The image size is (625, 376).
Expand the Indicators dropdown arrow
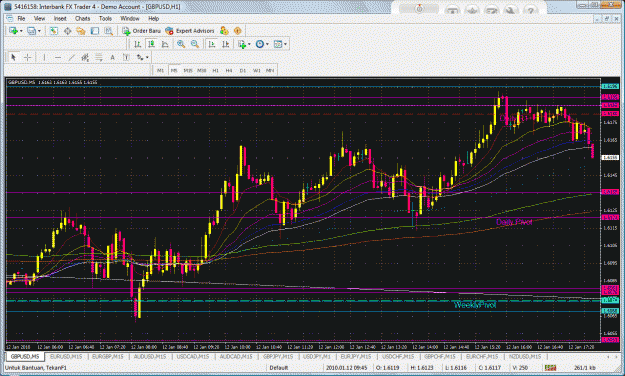coord(249,44)
